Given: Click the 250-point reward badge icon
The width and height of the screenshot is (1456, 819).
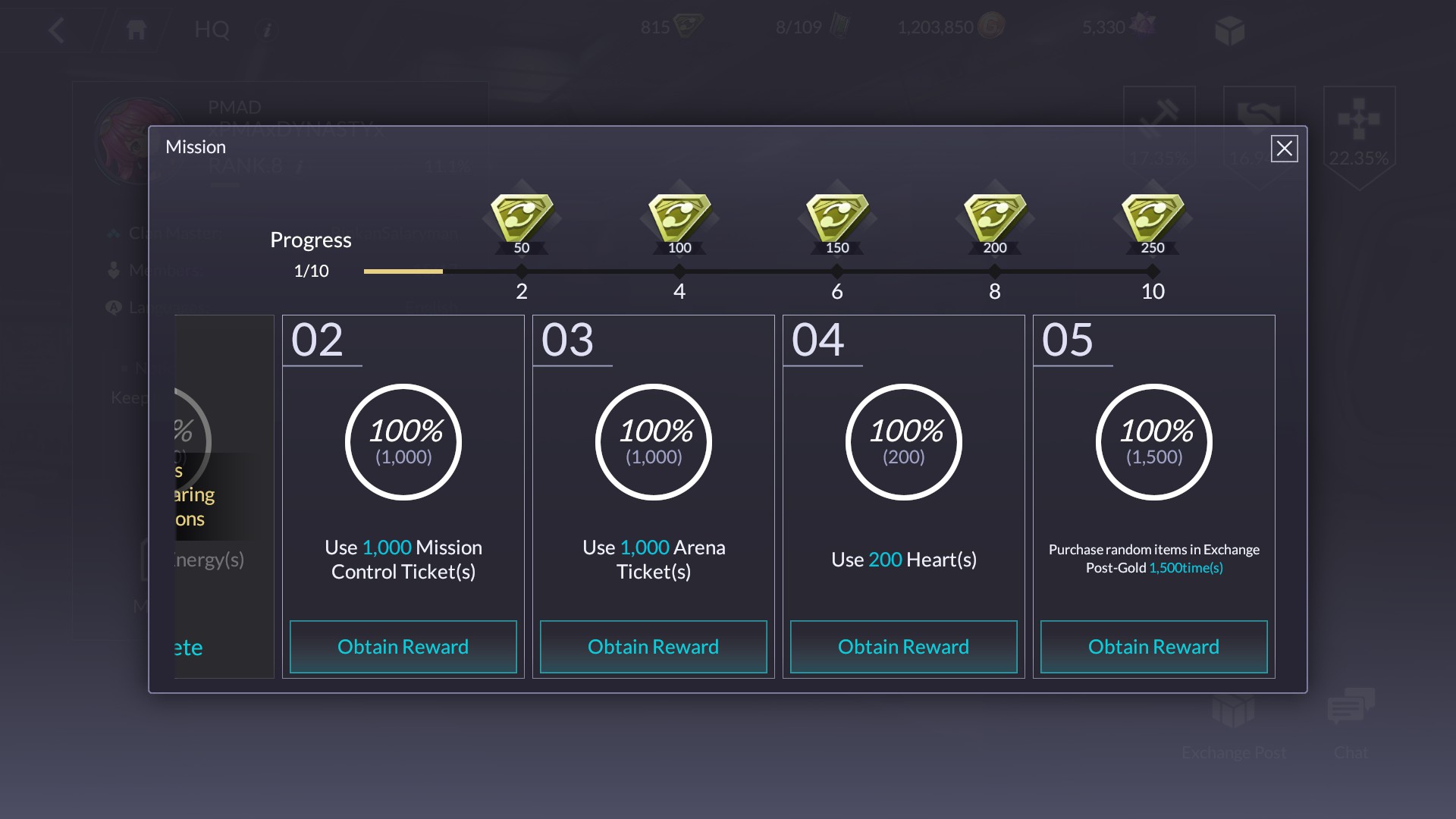Looking at the screenshot, I should [1153, 218].
